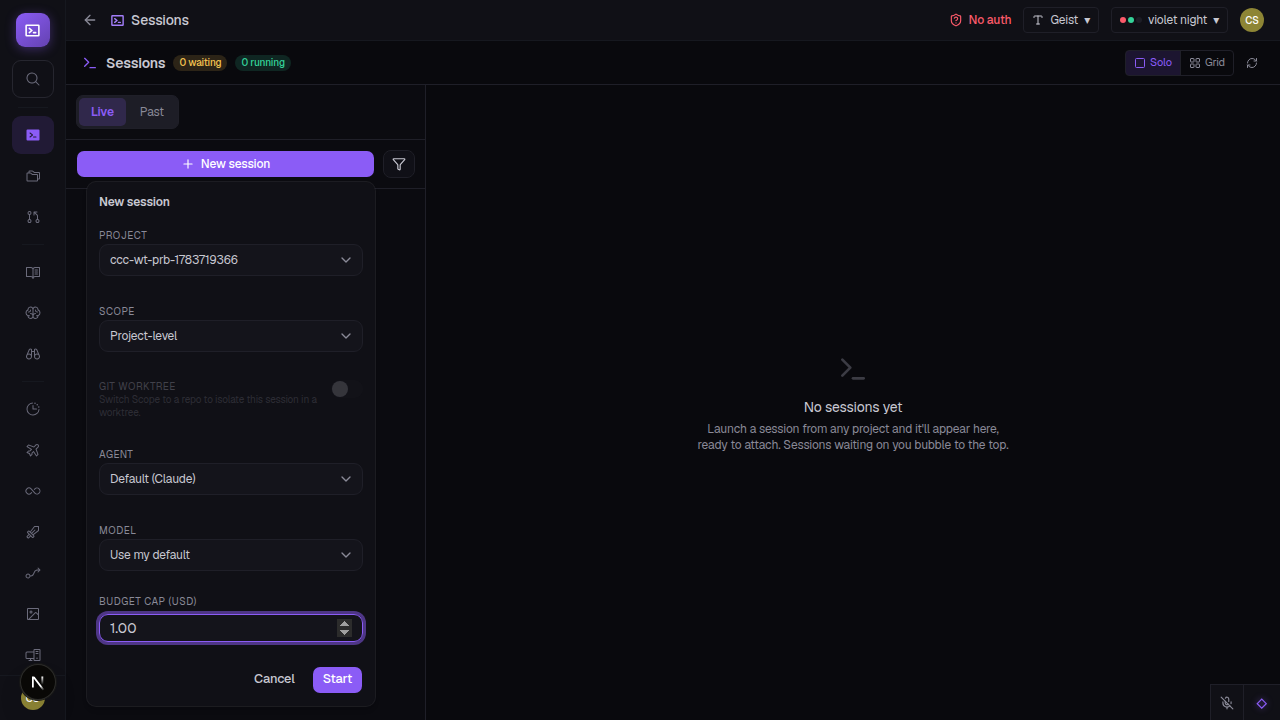The image size is (1280, 720).
Task: Open the brain icon in the sidebar
Action: [x=33, y=313]
